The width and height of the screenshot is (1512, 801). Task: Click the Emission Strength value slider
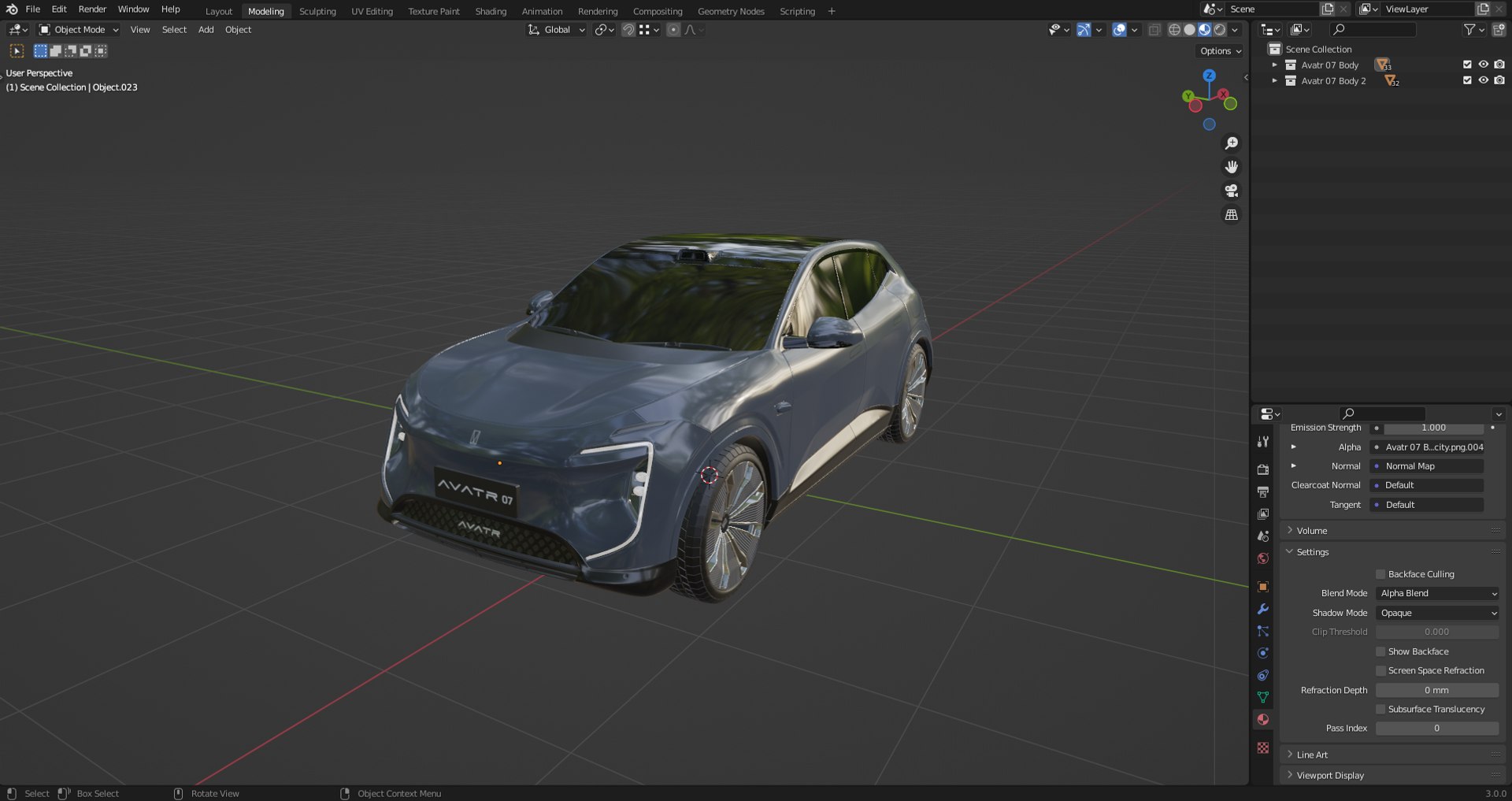point(1433,428)
